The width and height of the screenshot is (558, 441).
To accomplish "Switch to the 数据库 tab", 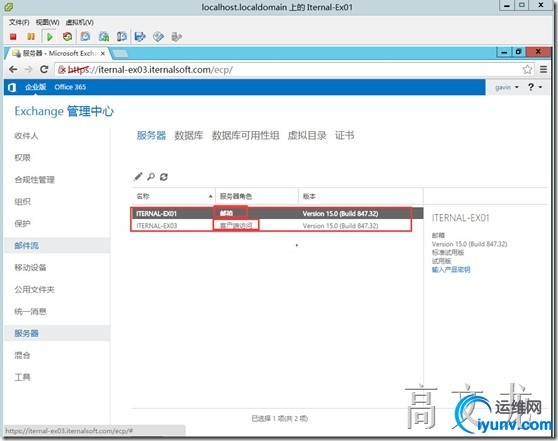I will coord(189,135).
